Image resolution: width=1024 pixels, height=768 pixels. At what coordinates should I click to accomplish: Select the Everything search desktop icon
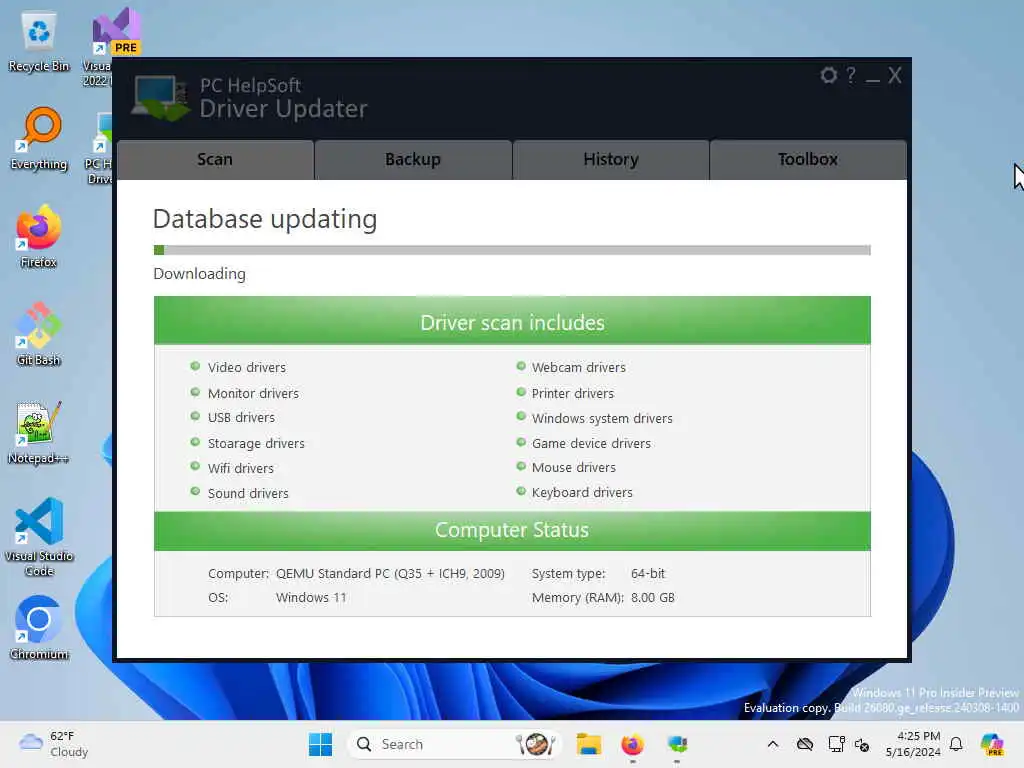[x=39, y=139]
